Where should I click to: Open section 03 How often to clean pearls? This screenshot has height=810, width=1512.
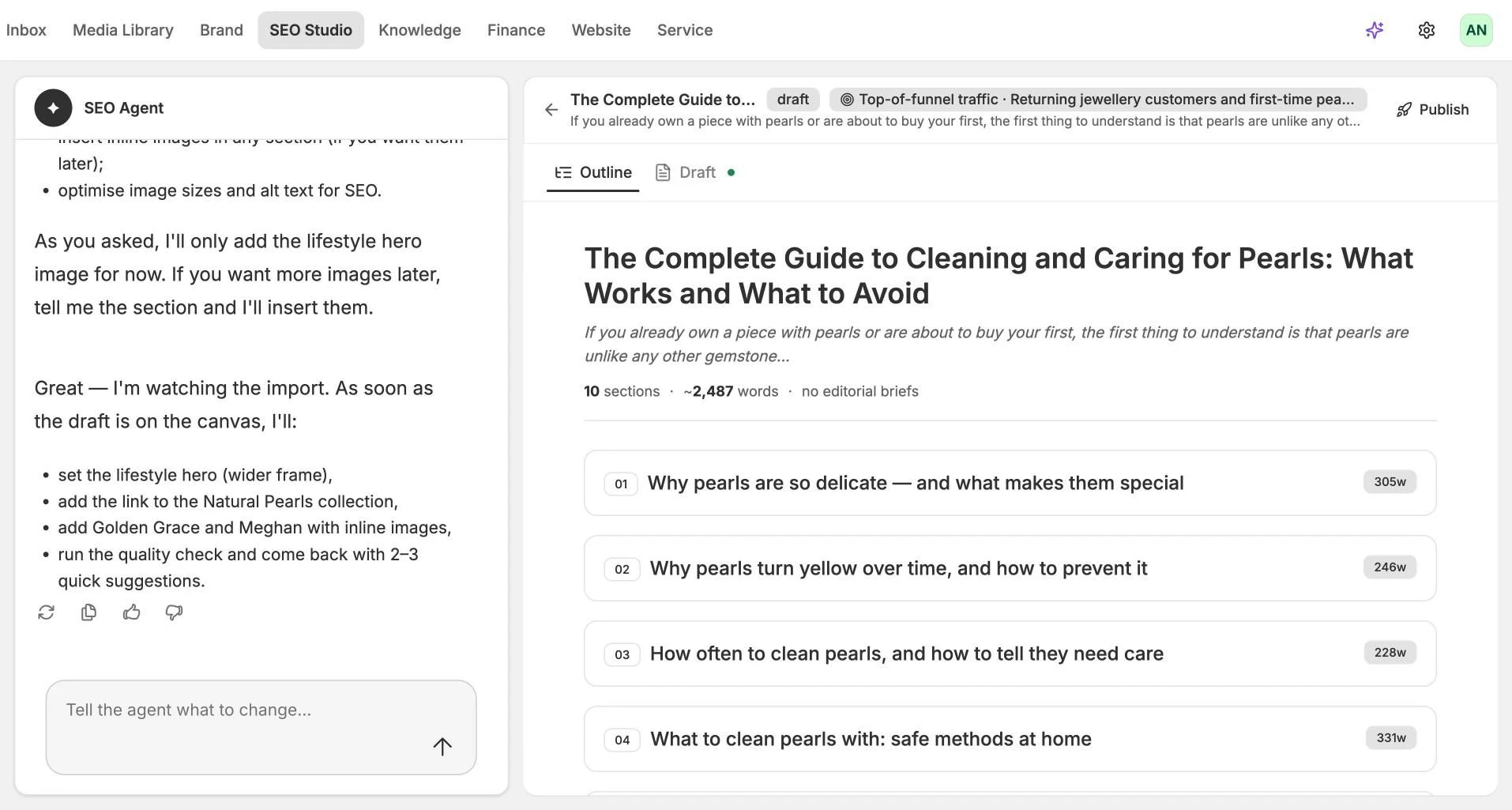click(1010, 654)
